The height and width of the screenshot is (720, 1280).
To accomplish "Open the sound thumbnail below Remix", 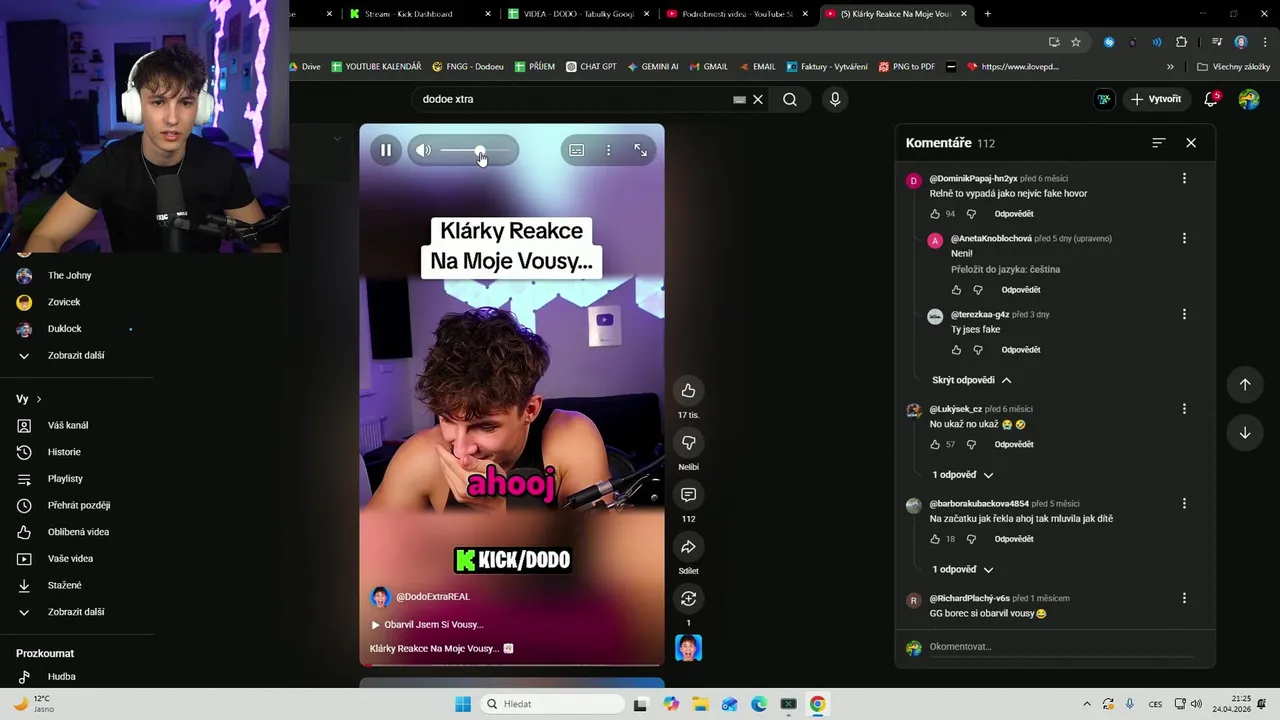I will click(688, 648).
